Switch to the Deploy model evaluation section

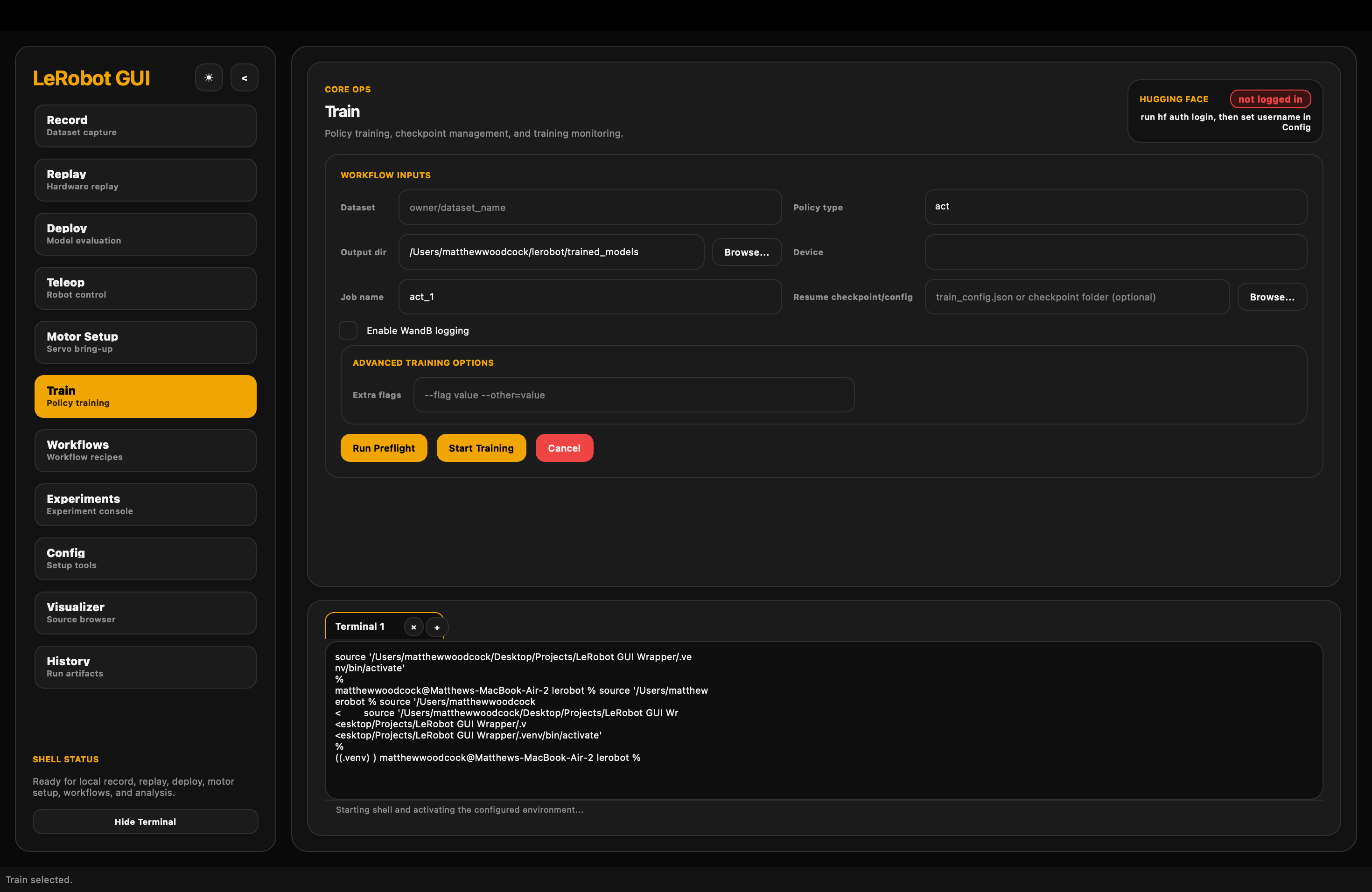click(x=145, y=234)
